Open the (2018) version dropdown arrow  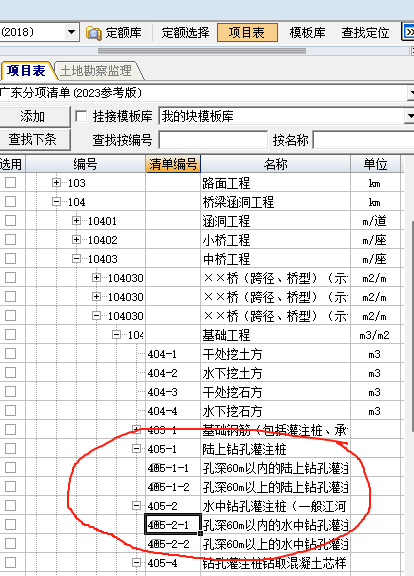[x=72, y=32]
